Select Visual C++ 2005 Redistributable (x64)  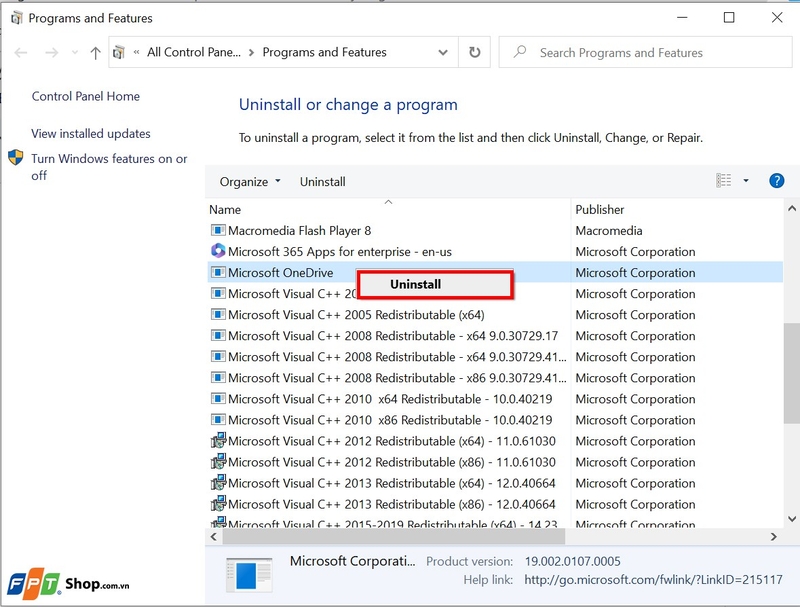point(495,315)
